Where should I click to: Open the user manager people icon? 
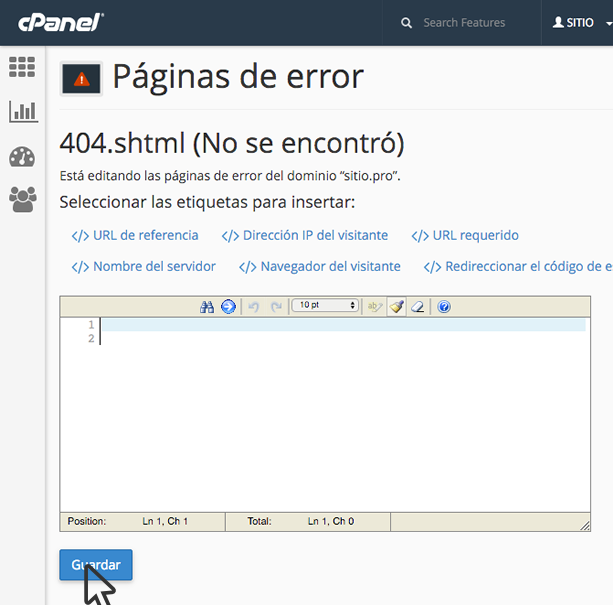(x=22, y=200)
